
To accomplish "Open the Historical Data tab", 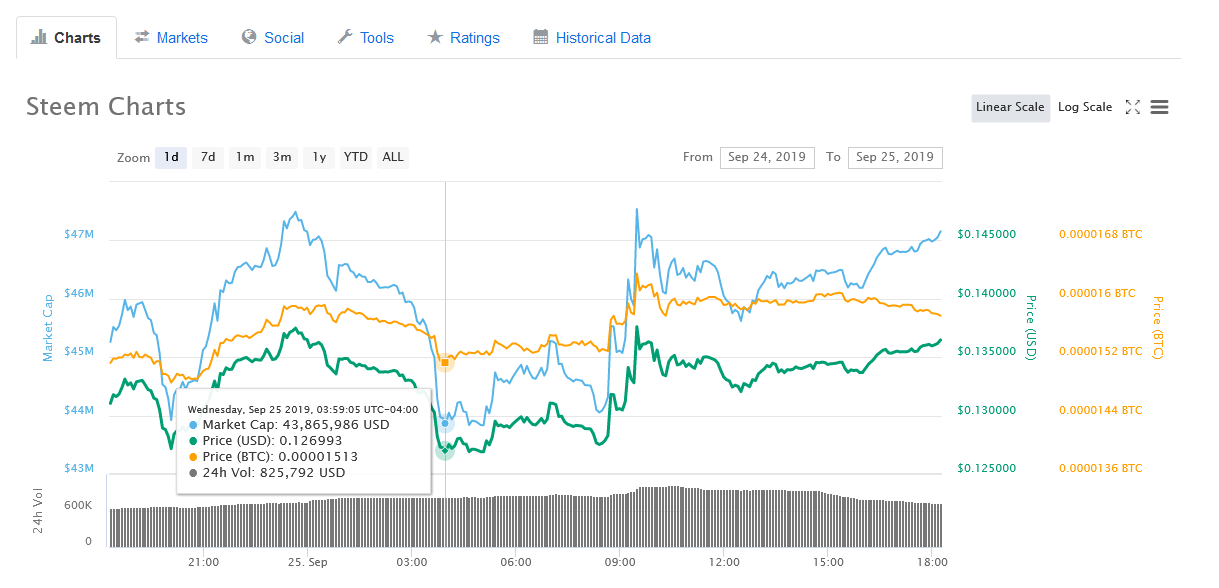I will [x=592, y=38].
